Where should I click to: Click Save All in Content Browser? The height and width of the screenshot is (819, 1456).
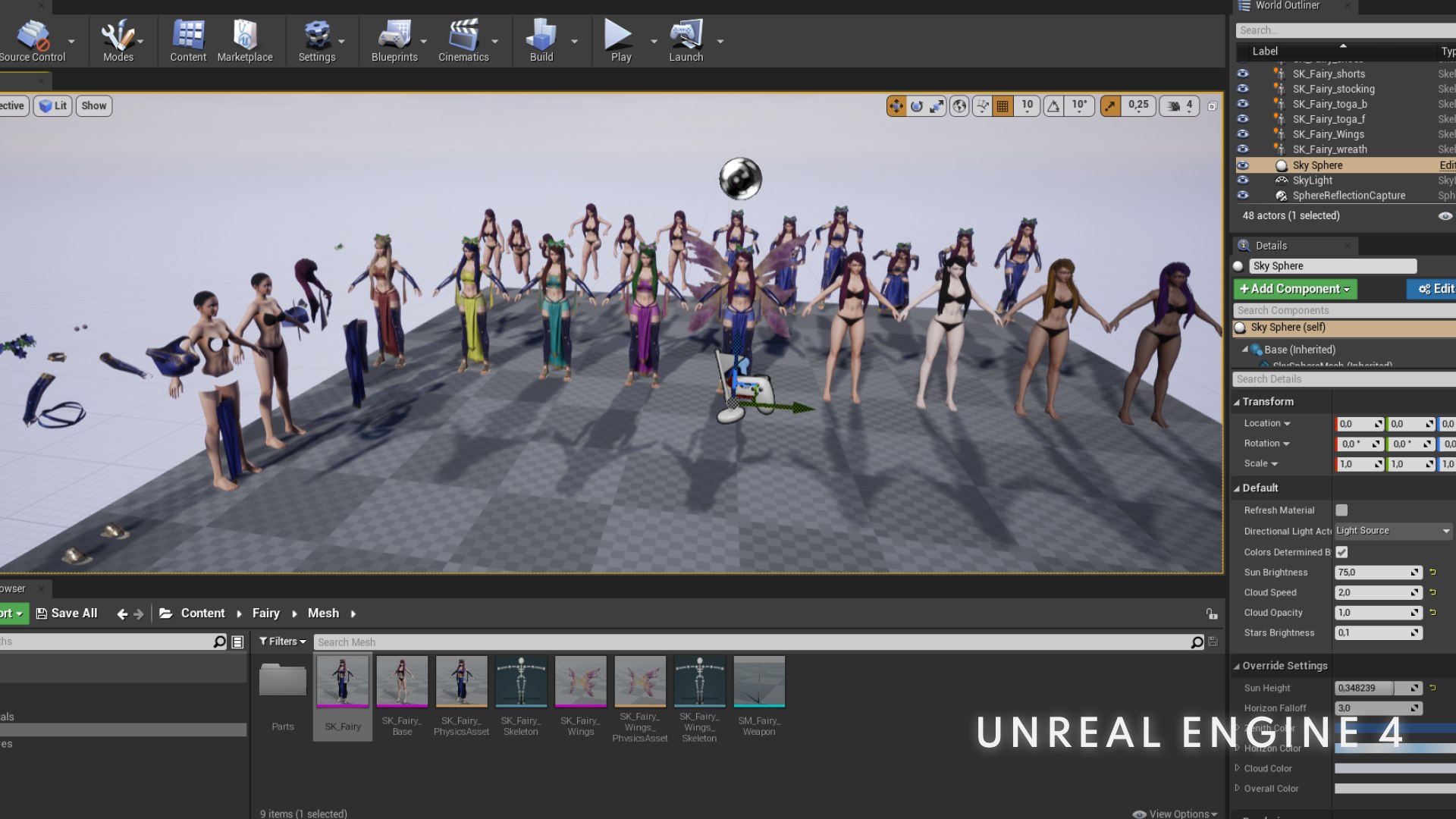[x=67, y=613]
